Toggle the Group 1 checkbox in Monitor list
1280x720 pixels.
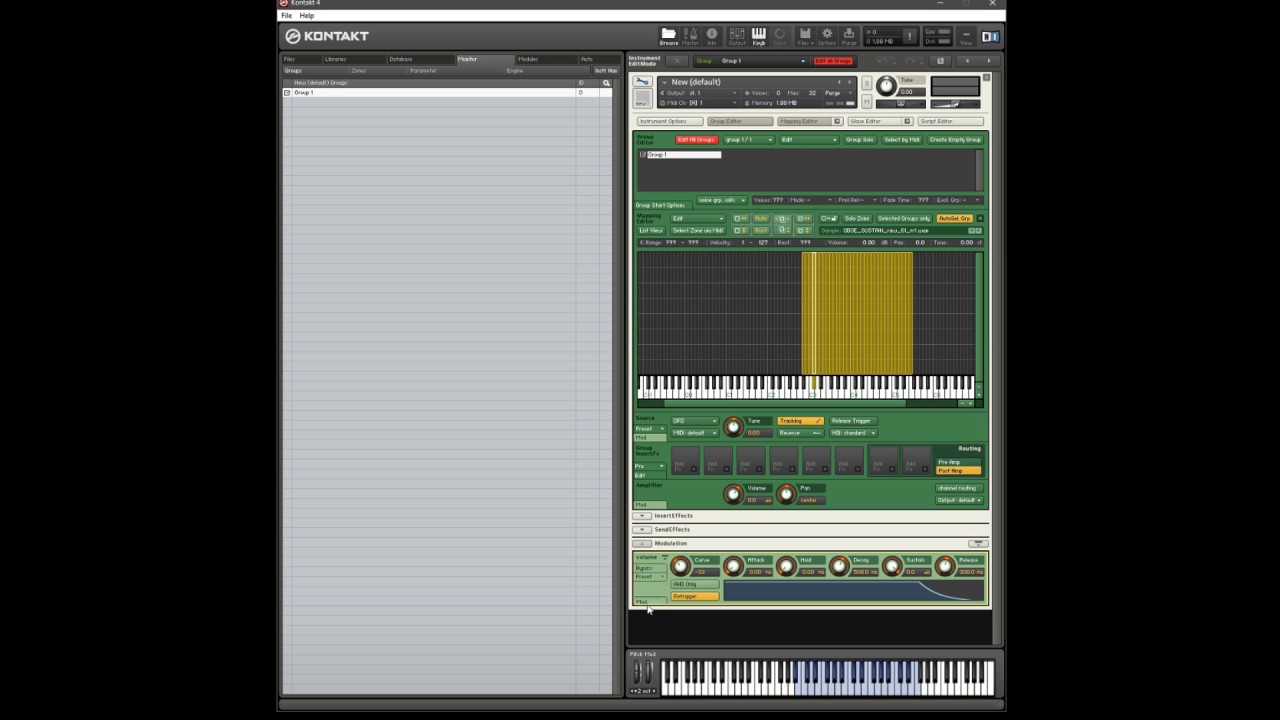287,93
